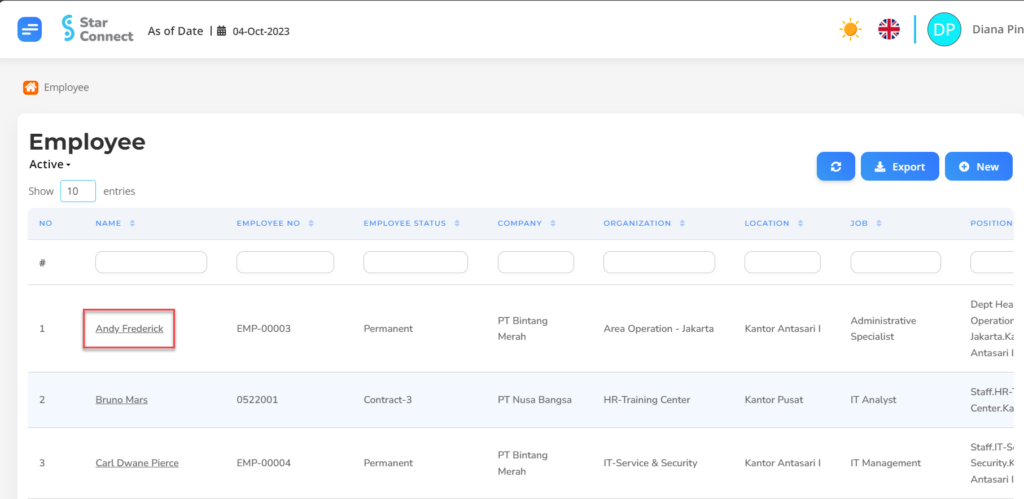
Task: Click the refresh table button
Action: tap(836, 167)
